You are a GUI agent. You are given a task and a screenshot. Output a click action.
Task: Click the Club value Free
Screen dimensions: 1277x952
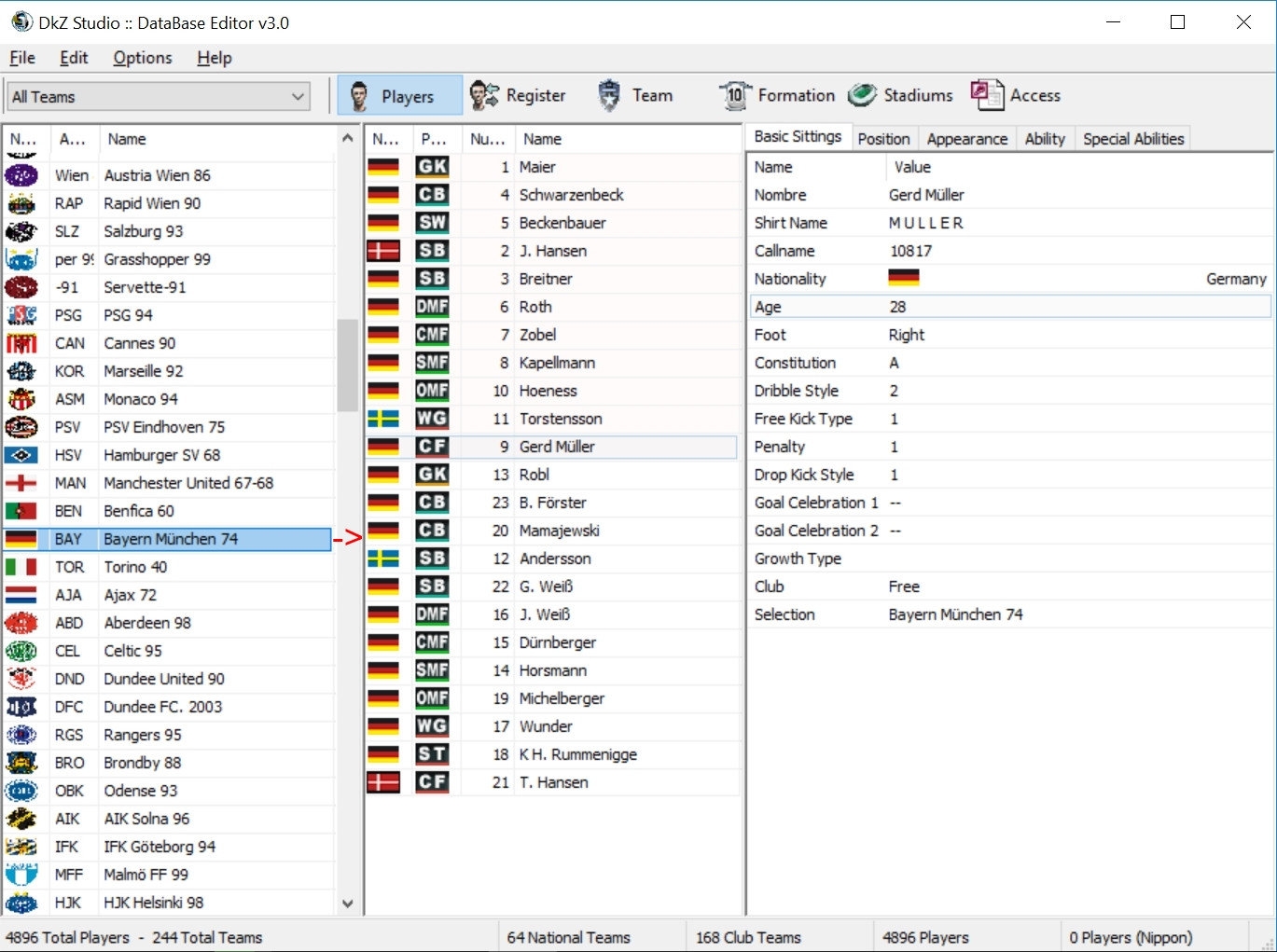pos(904,586)
